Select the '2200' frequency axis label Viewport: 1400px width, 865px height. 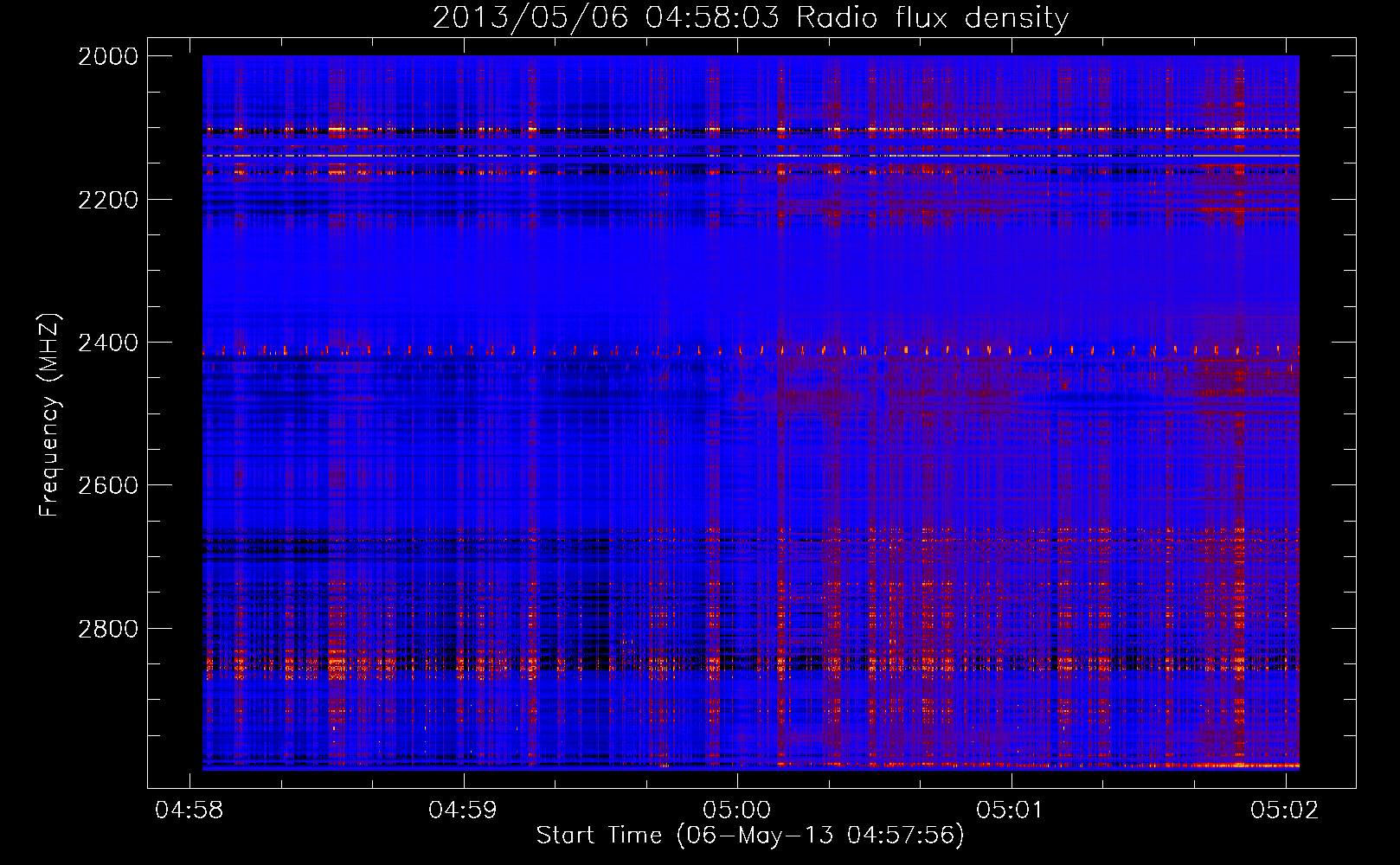108,200
